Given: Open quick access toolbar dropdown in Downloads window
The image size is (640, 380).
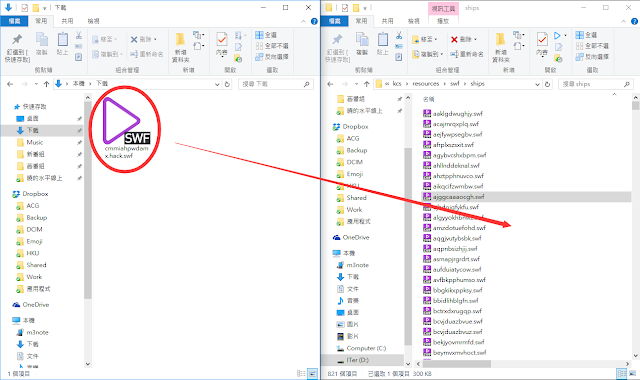Looking at the screenshot, I should 44,8.
